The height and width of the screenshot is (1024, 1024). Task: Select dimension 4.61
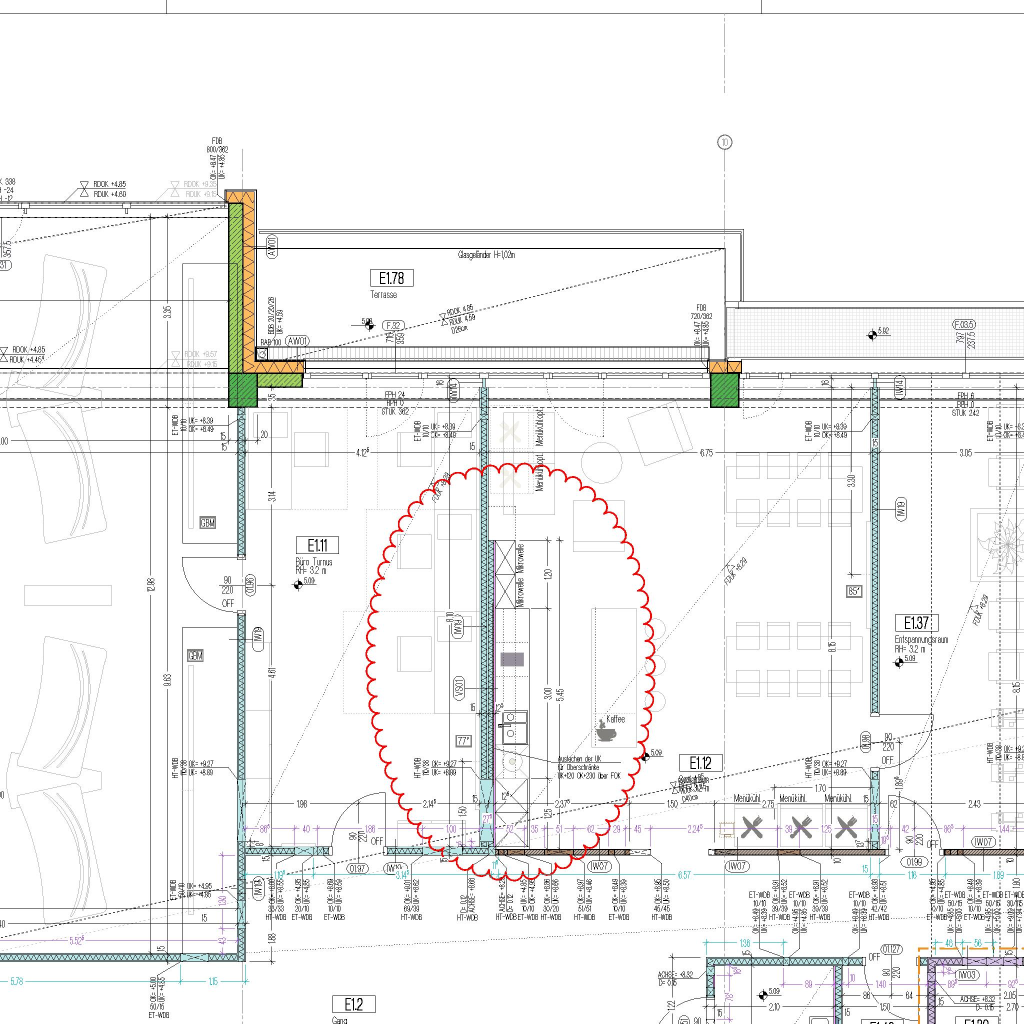pos(272,673)
